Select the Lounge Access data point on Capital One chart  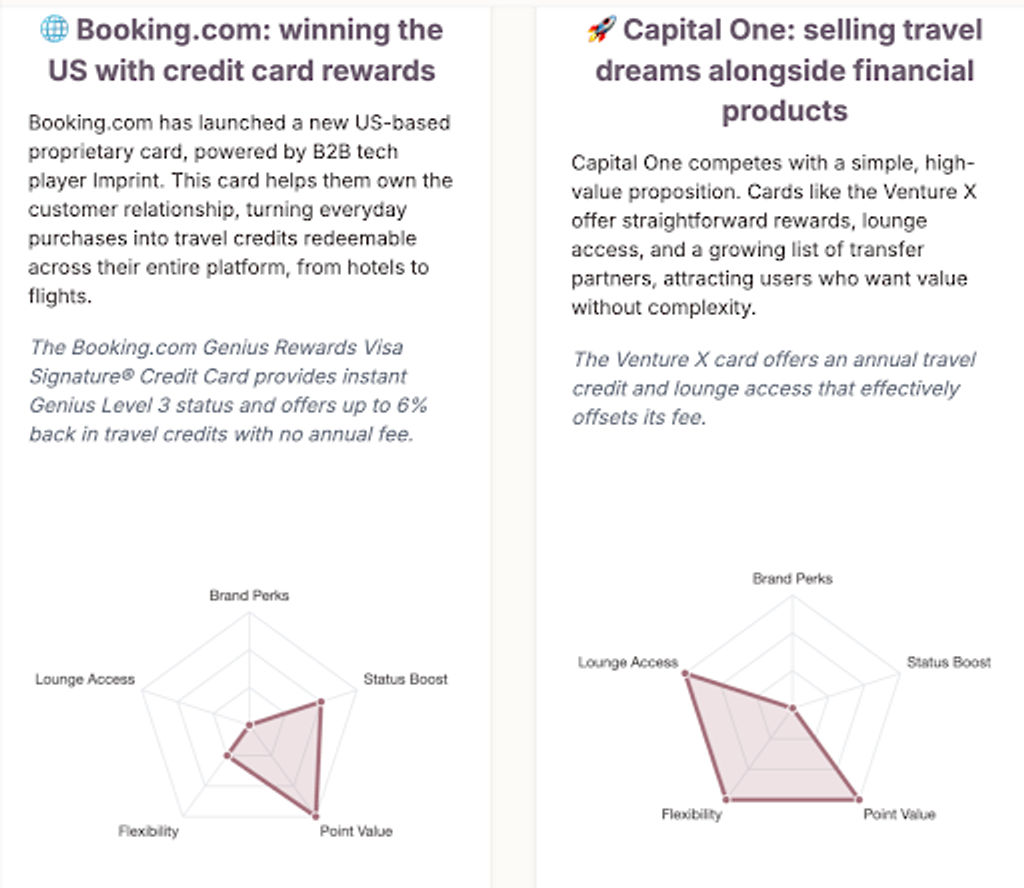[x=686, y=673]
